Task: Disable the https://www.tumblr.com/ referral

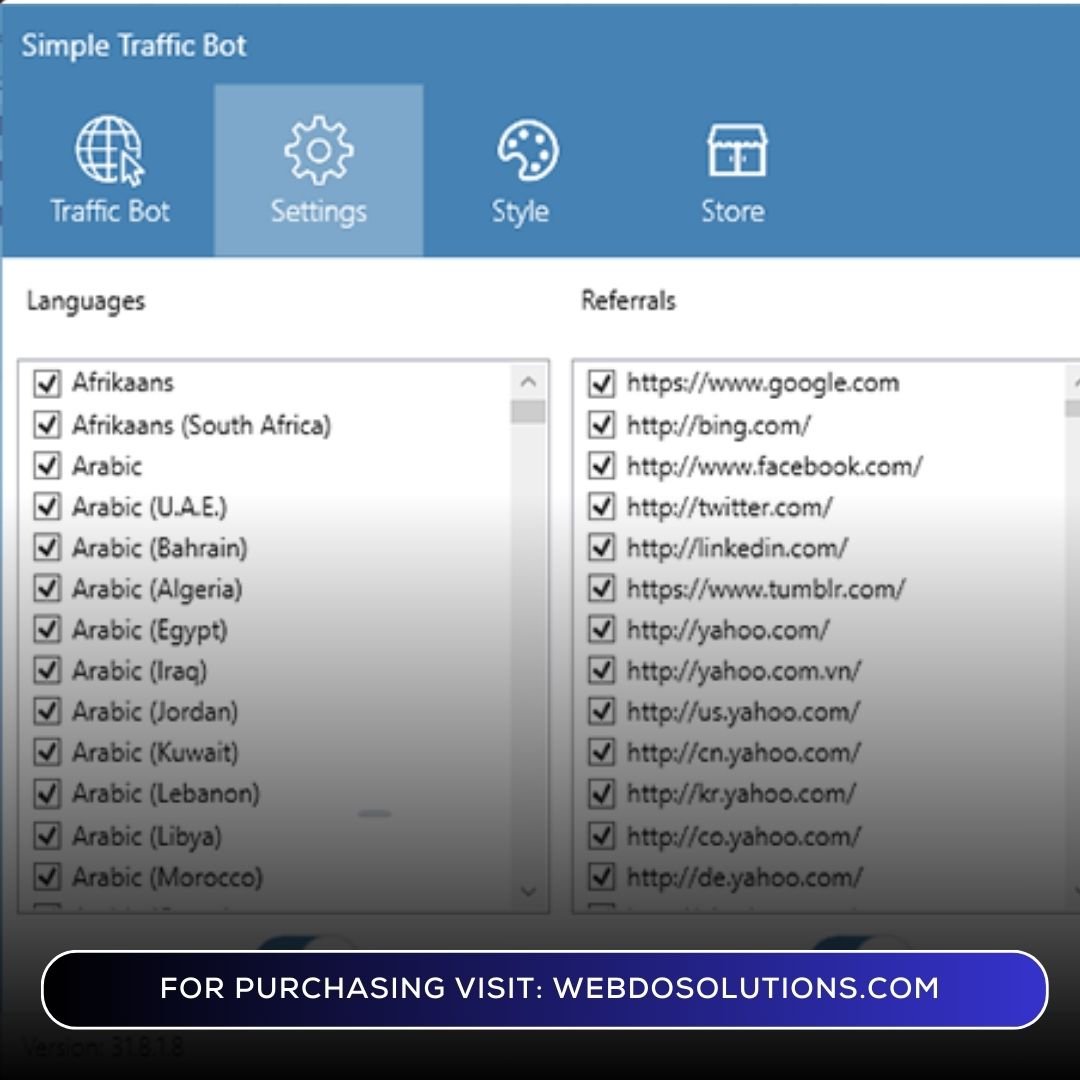Action: (x=601, y=589)
